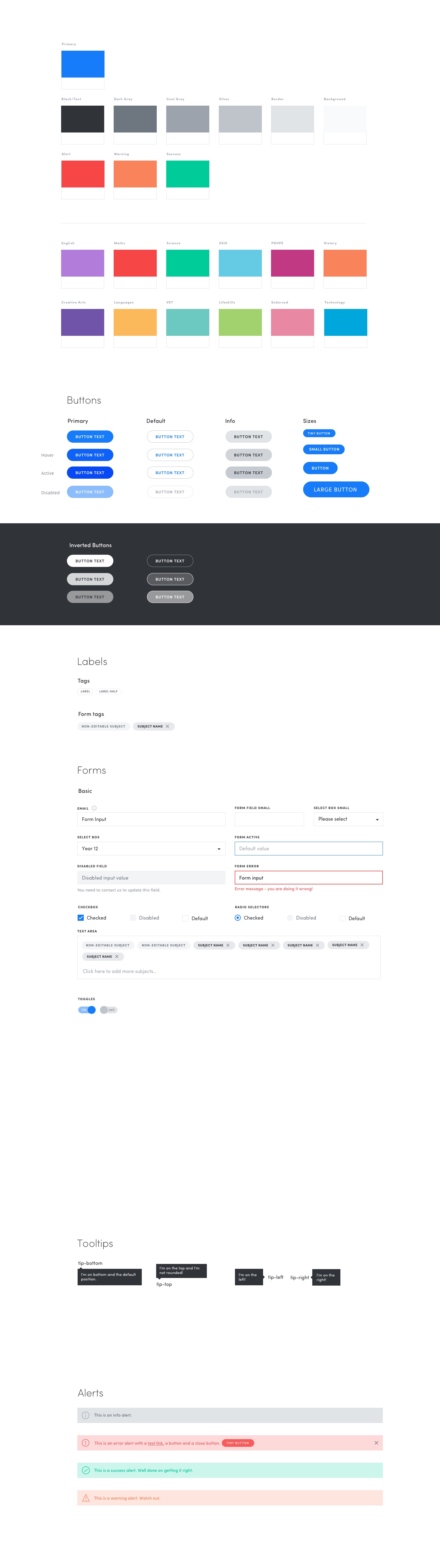Click the error alert exclamation icon
Image resolution: width=440 pixels, height=1568 pixels.
[x=85, y=1443]
